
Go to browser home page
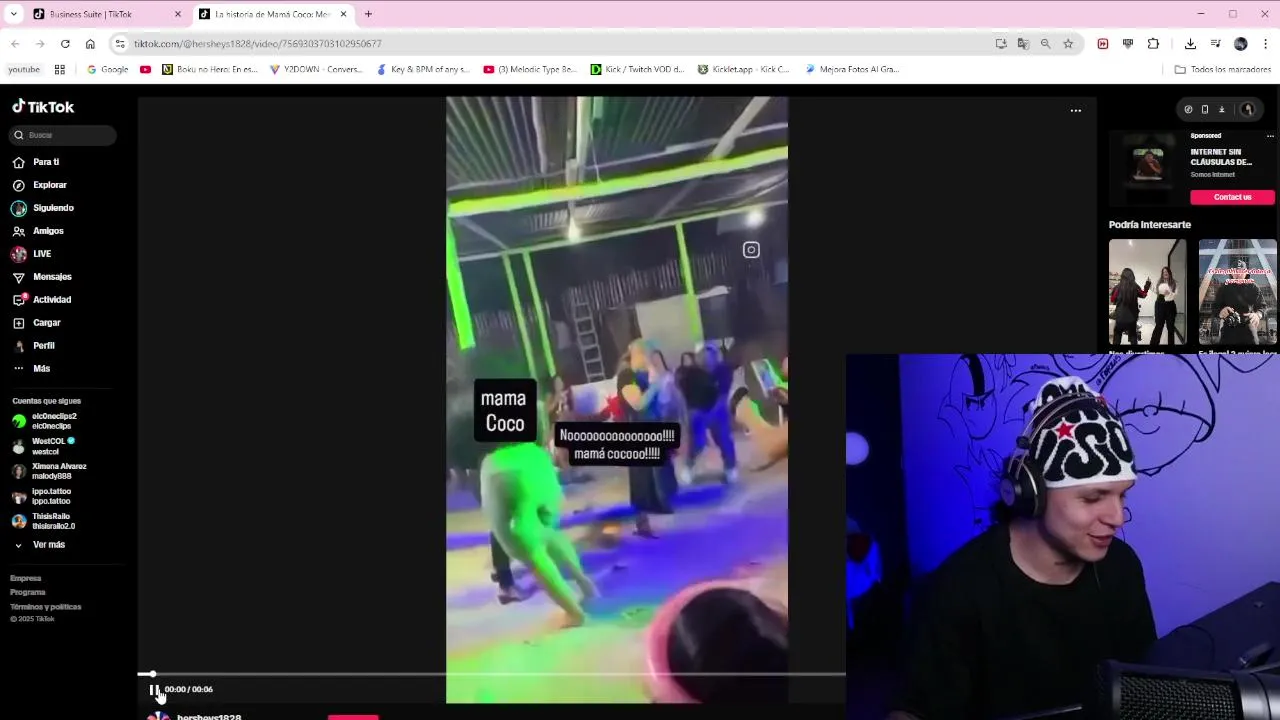90,44
